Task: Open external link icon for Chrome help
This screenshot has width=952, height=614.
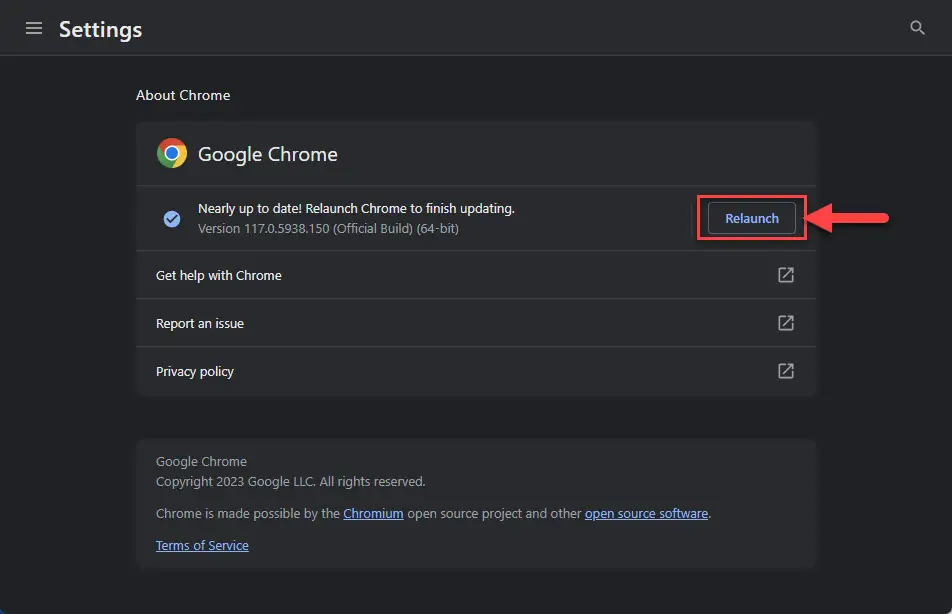Action: (786, 275)
